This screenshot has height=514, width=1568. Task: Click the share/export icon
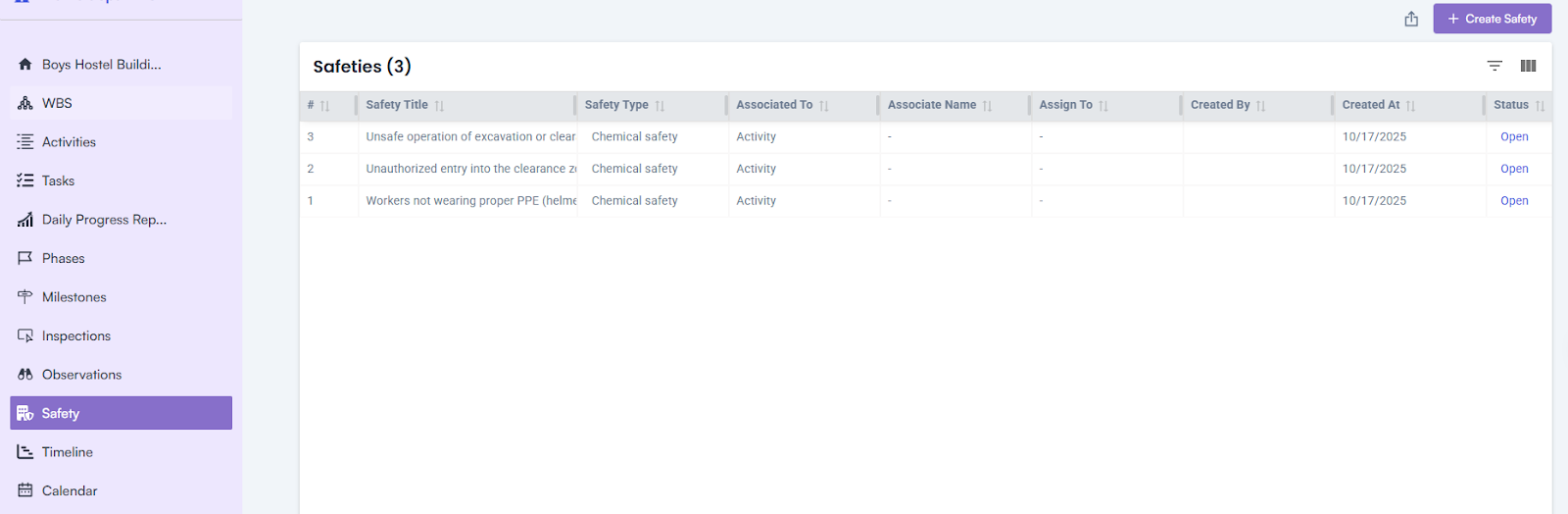click(x=1411, y=19)
